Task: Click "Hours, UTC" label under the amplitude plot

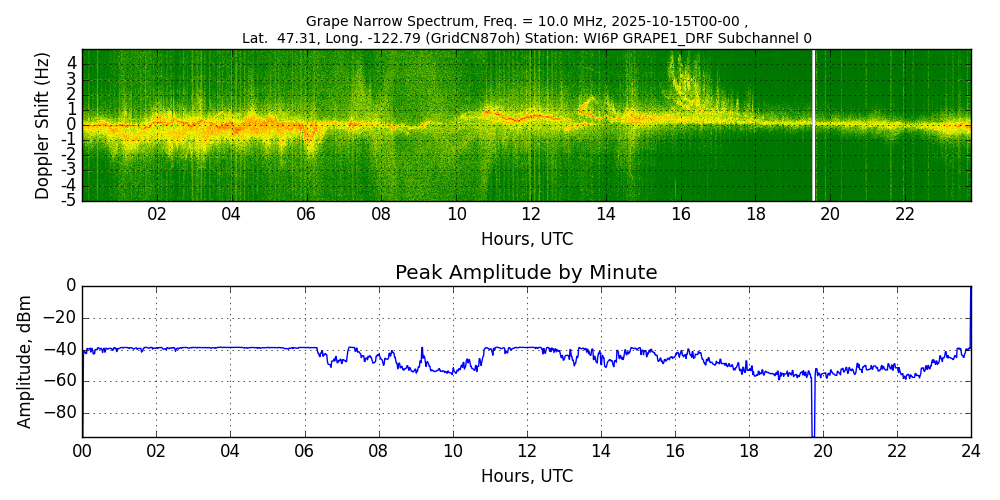Action: coord(526,477)
